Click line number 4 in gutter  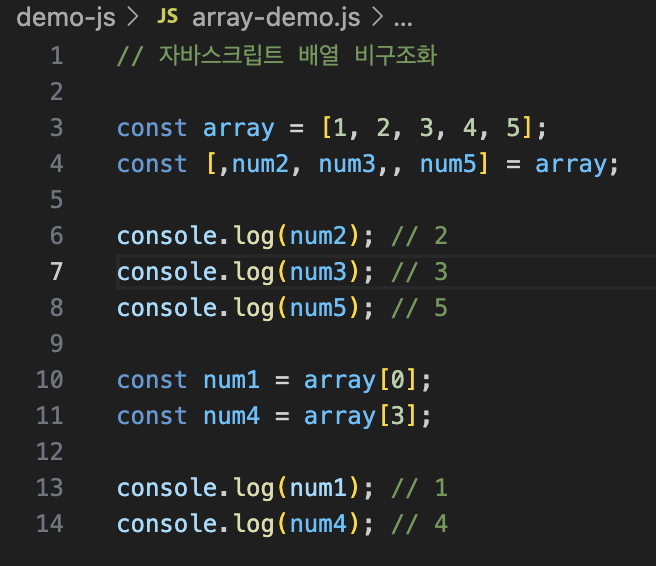click(x=56, y=164)
